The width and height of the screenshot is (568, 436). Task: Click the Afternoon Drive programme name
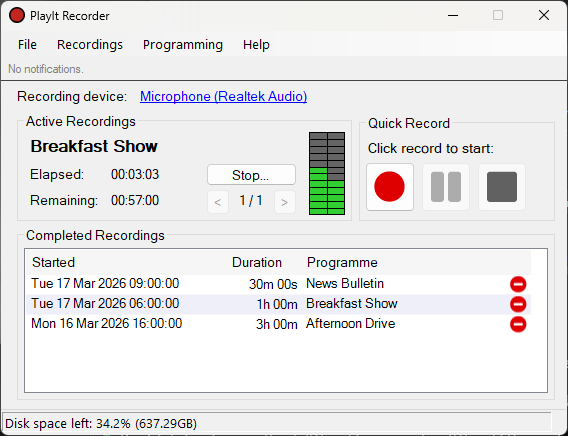pos(350,323)
